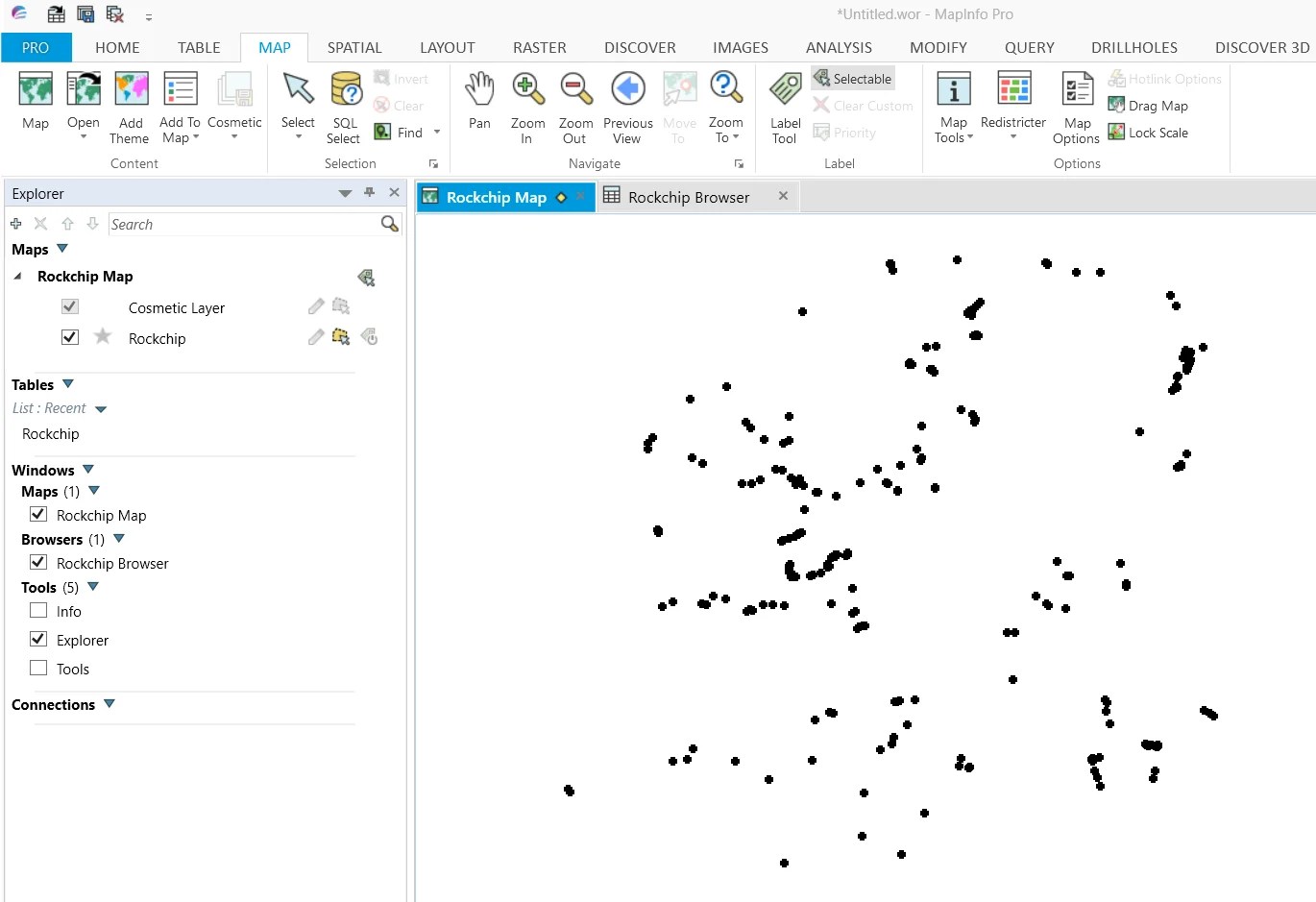1316x902 pixels.
Task: Open the DRILLHOLES ribbon tab
Action: point(1133,47)
